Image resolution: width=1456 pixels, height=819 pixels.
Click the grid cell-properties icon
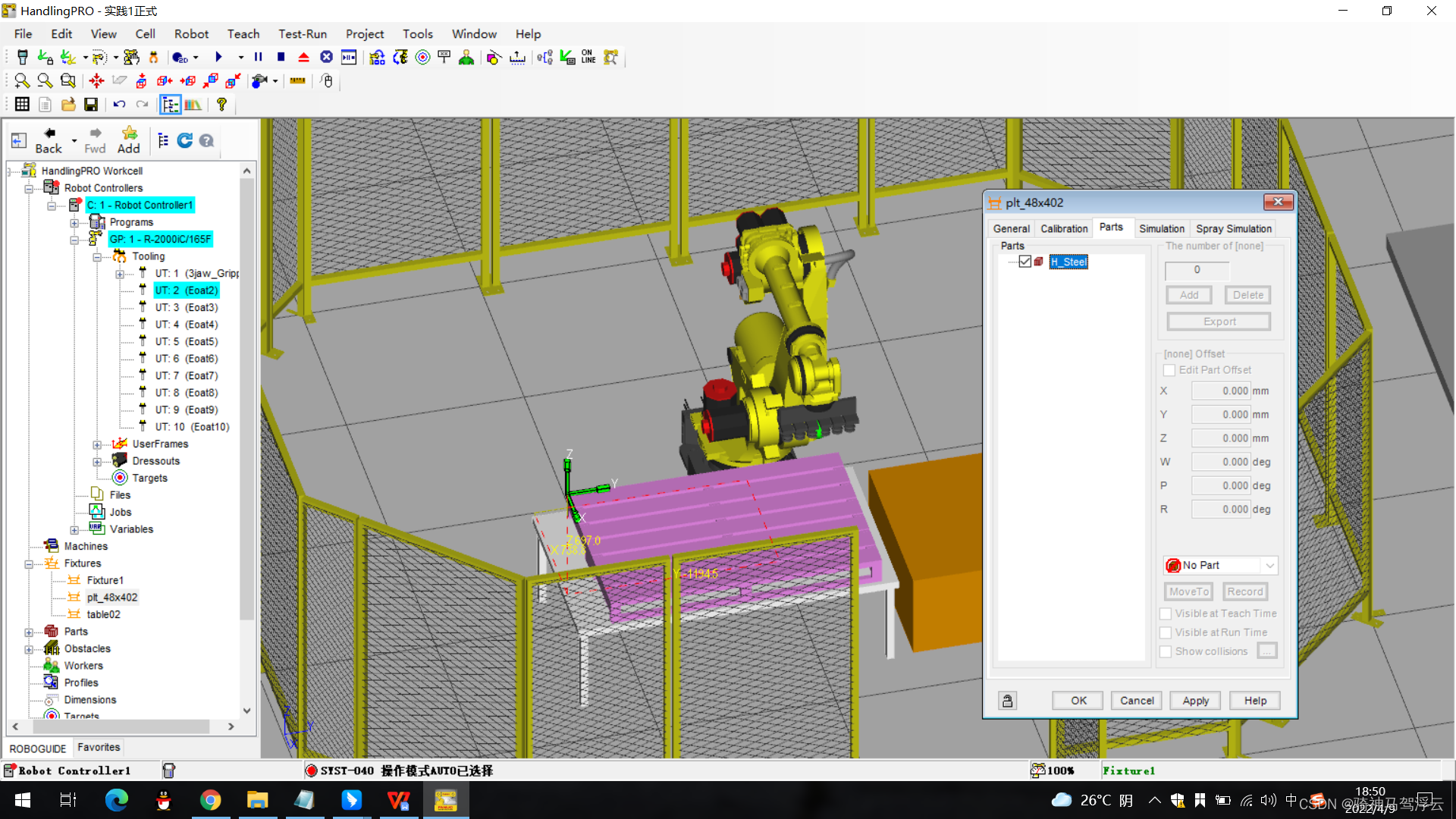pos(22,105)
